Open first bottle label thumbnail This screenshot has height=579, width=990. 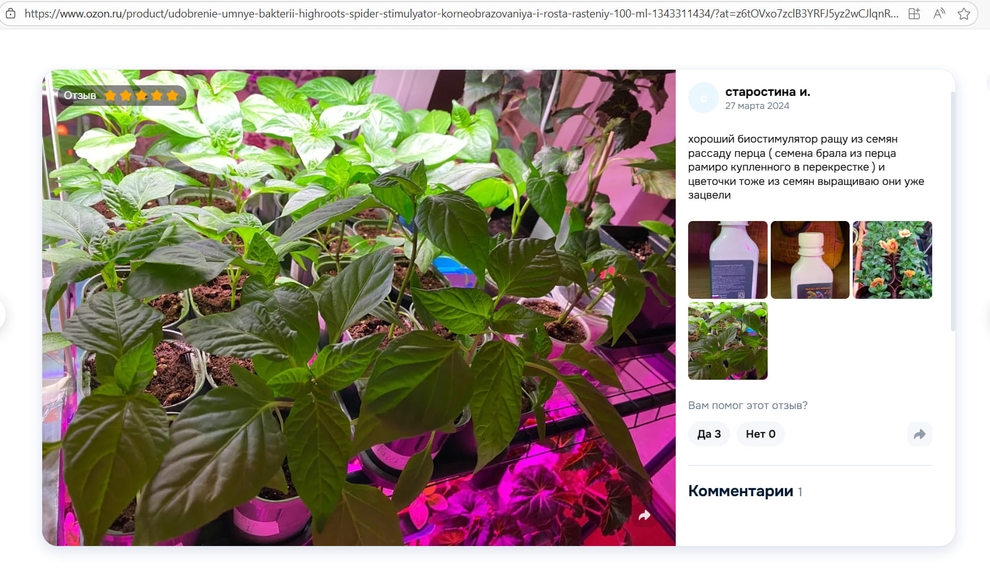[x=727, y=260]
